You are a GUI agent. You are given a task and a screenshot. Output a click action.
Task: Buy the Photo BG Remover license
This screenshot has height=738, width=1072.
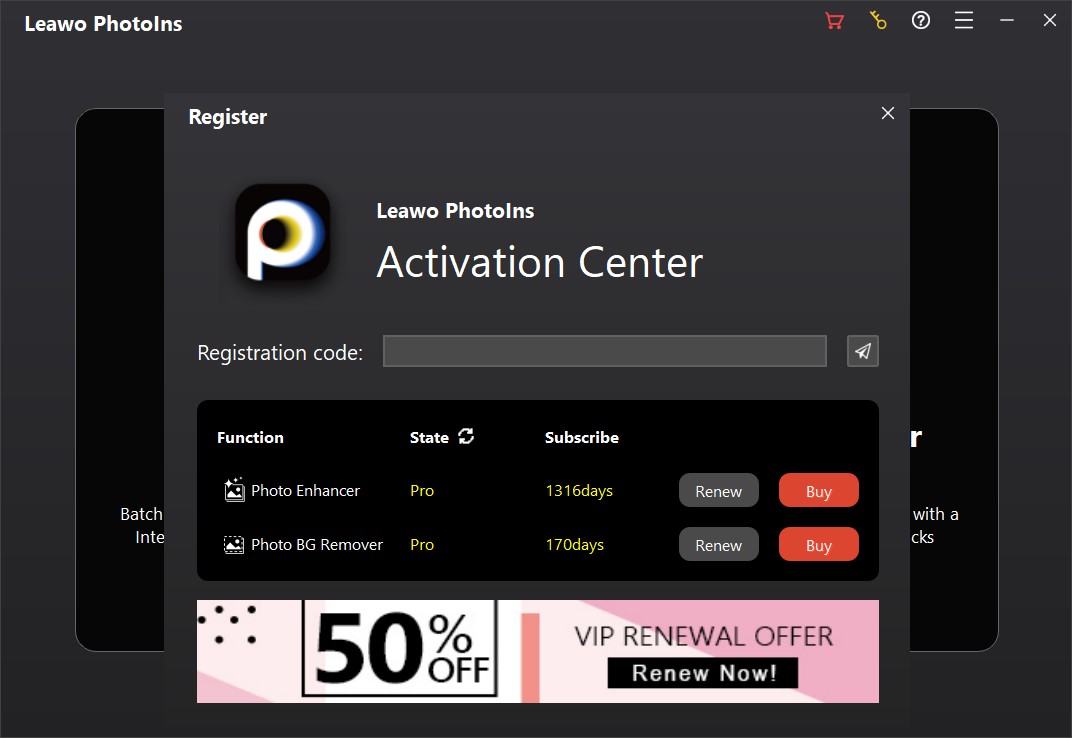tap(818, 545)
